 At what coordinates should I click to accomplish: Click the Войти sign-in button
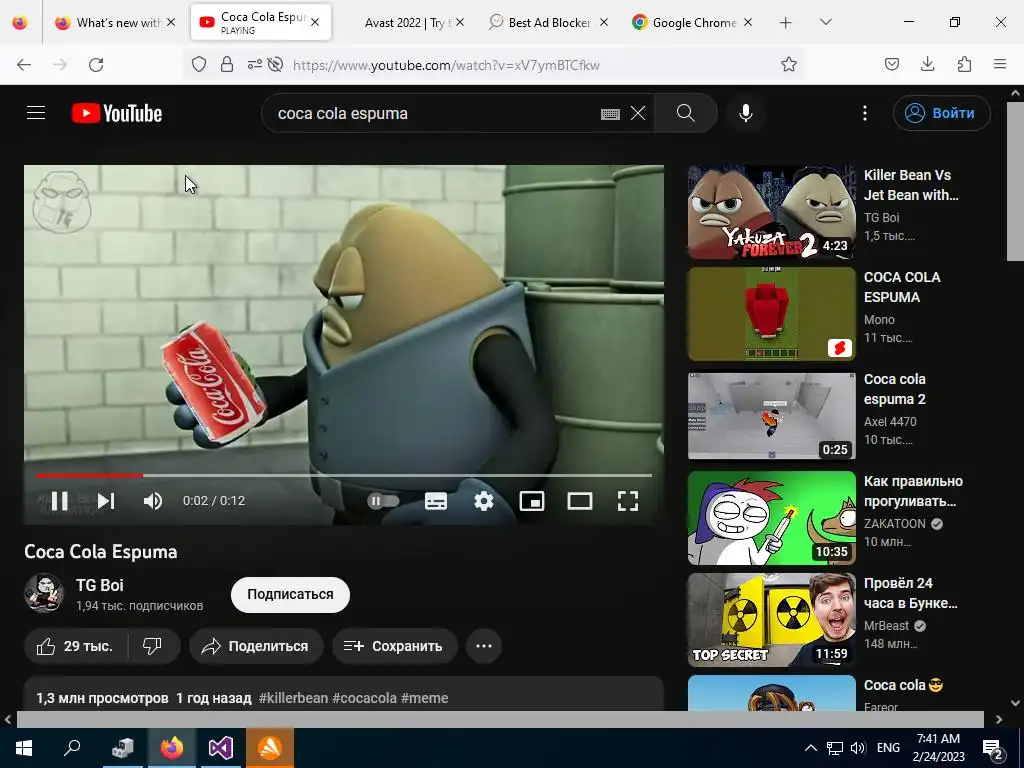(941, 113)
